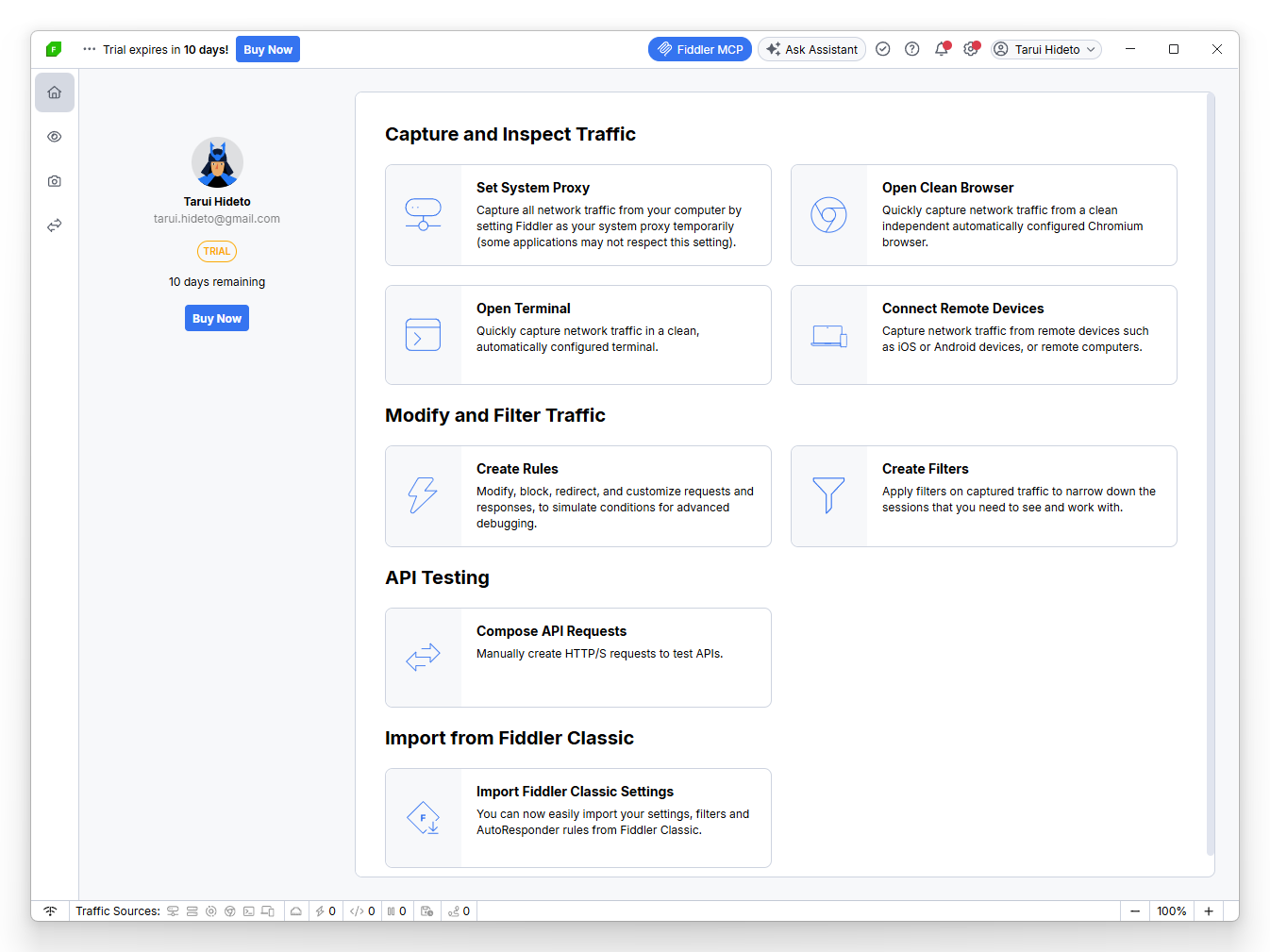Image resolution: width=1270 pixels, height=952 pixels.
Task: Click the home page vertical scrollbar
Action: click(1211, 474)
